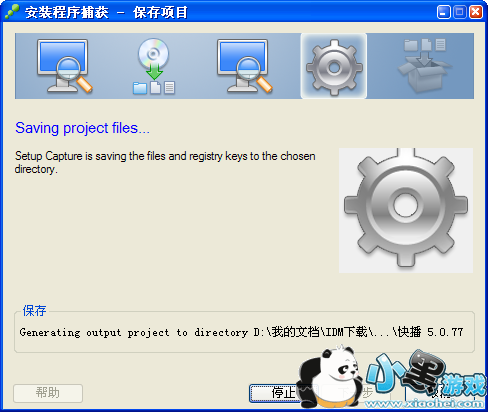The height and width of the screenshot is (412, 488).
Task: Open the title bar application icon menu
Action: click(12, 12)
